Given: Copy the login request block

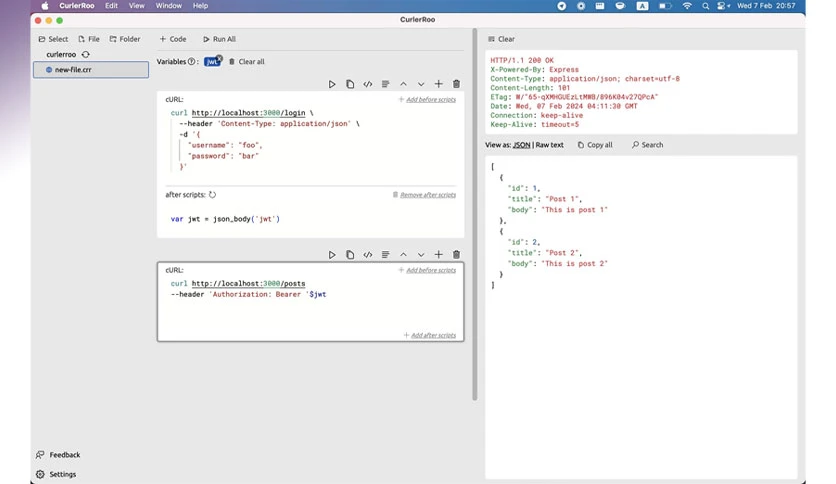Looking at the screenshot, I should [x=350, y=84].
